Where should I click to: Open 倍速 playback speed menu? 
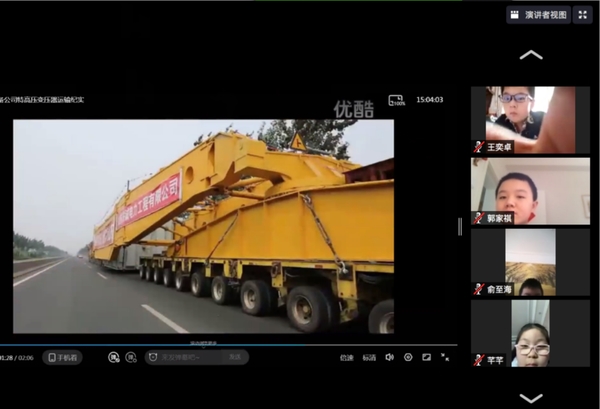click(x=346, y=357)
